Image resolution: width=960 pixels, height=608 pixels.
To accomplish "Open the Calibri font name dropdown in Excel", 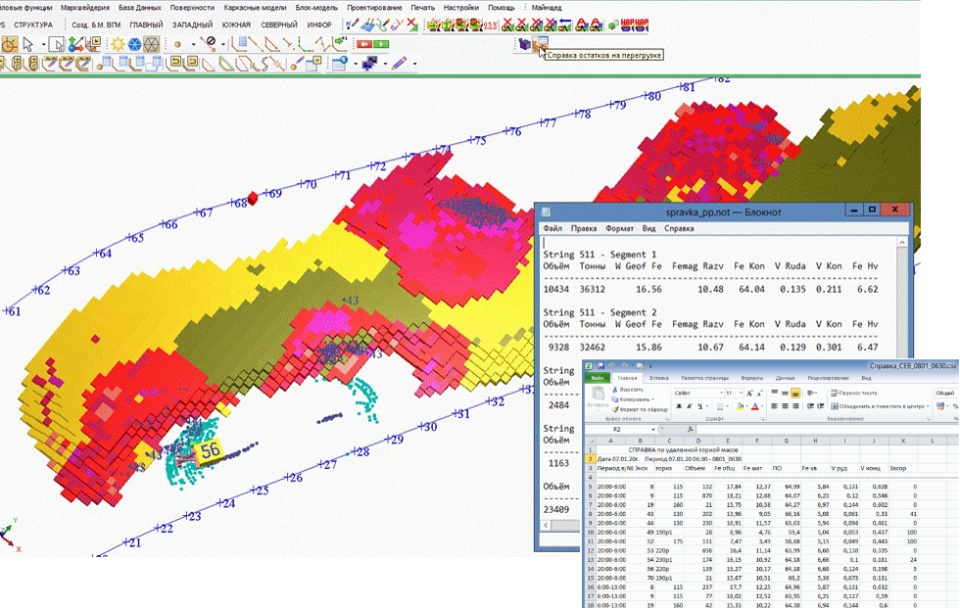I will (721, 393).
